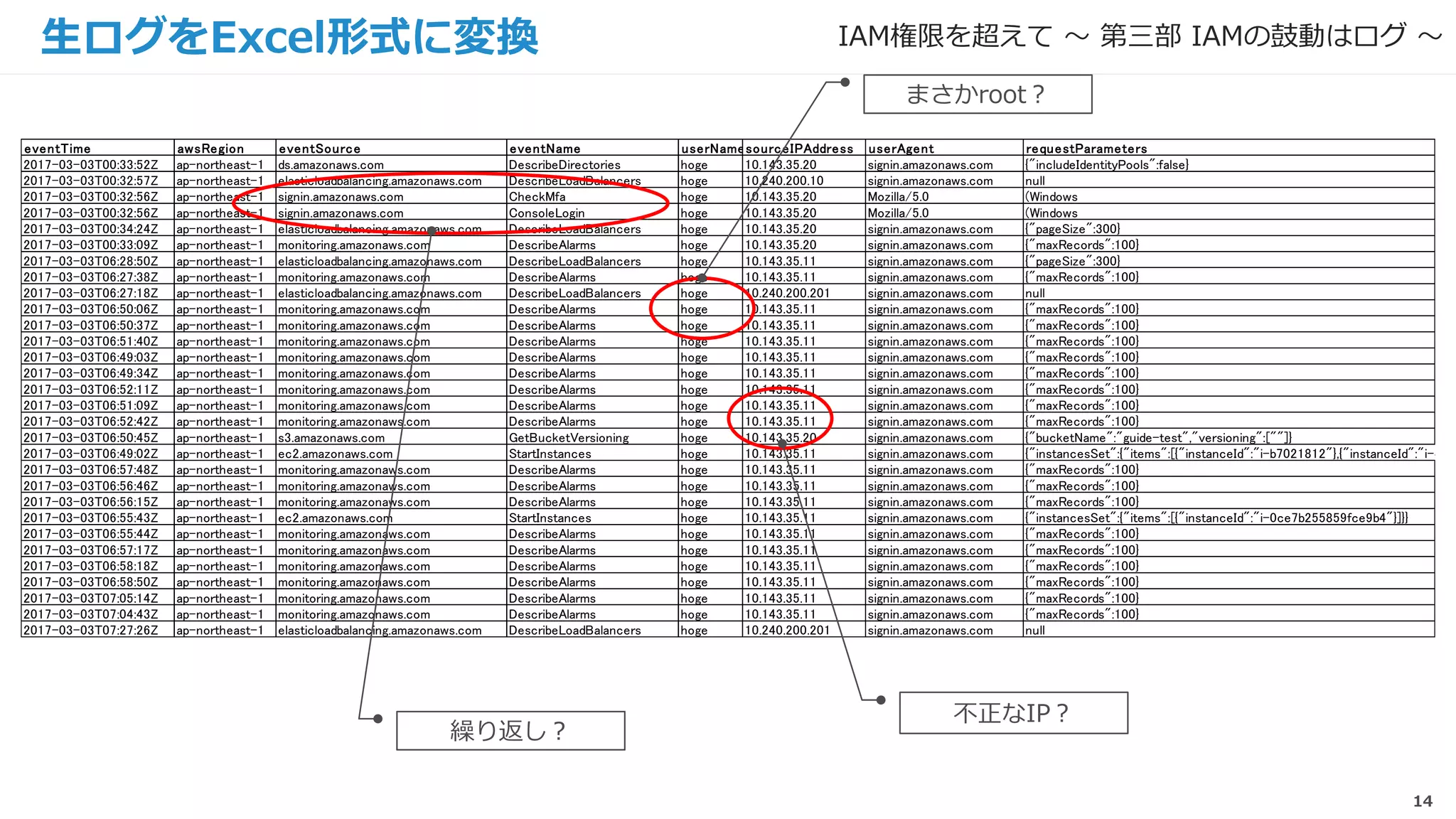Image resolution: width=1456 pixels, height=819 pixels.
Task: Click Mozilla/5.0 in the CheckMfa row
Action: pyautogui.click(x=944, y=196)
